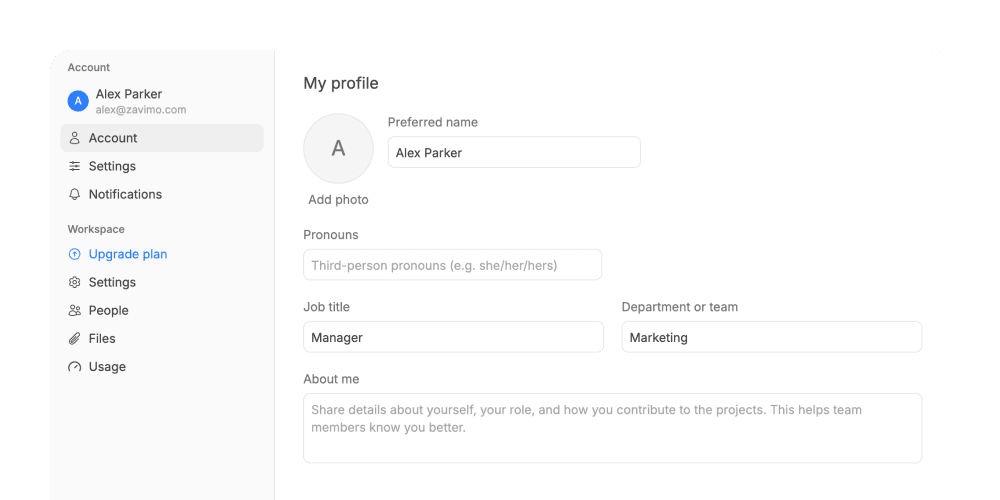Click the Files paperclip icon

(x=75, y=338)
